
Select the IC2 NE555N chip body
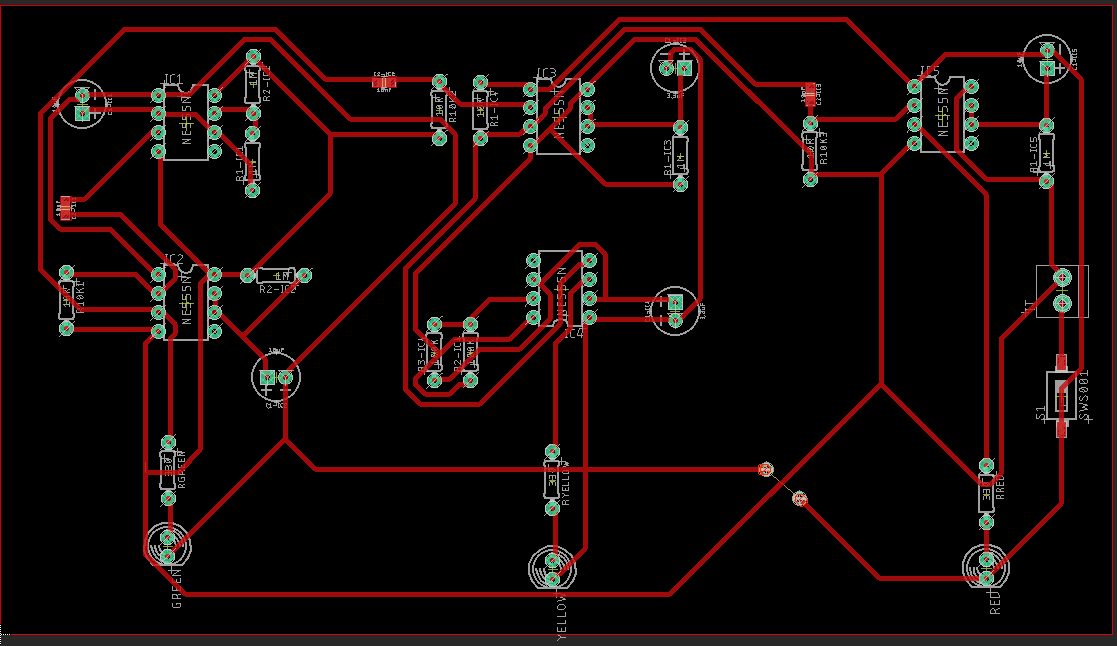(186, 303)
